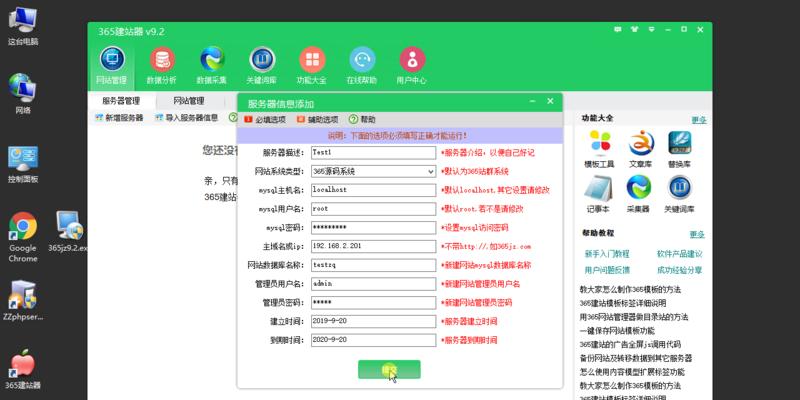Close the 服务器信息添加 dialog
Image resolution: width=800 pixels, height=400 pixels.
(x=550, y=102)
